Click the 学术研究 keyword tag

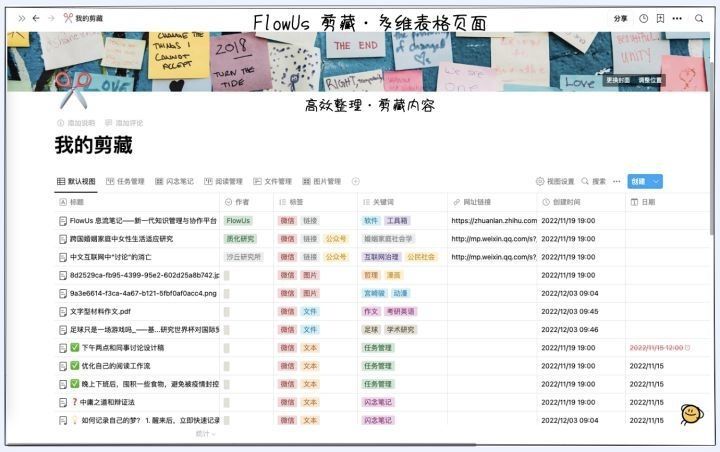[400, 330]
